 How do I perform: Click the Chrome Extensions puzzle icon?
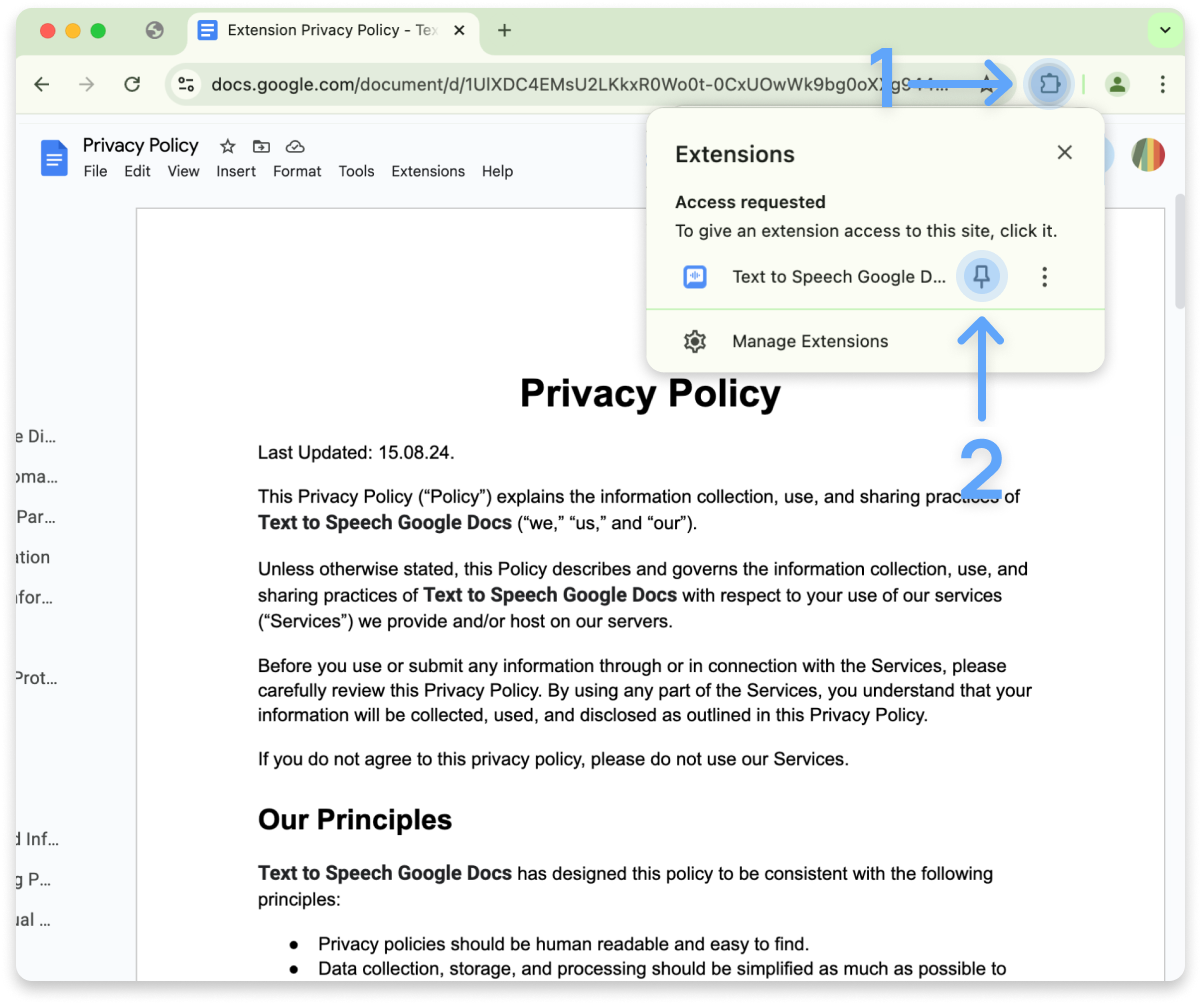tap(1049, 84)
